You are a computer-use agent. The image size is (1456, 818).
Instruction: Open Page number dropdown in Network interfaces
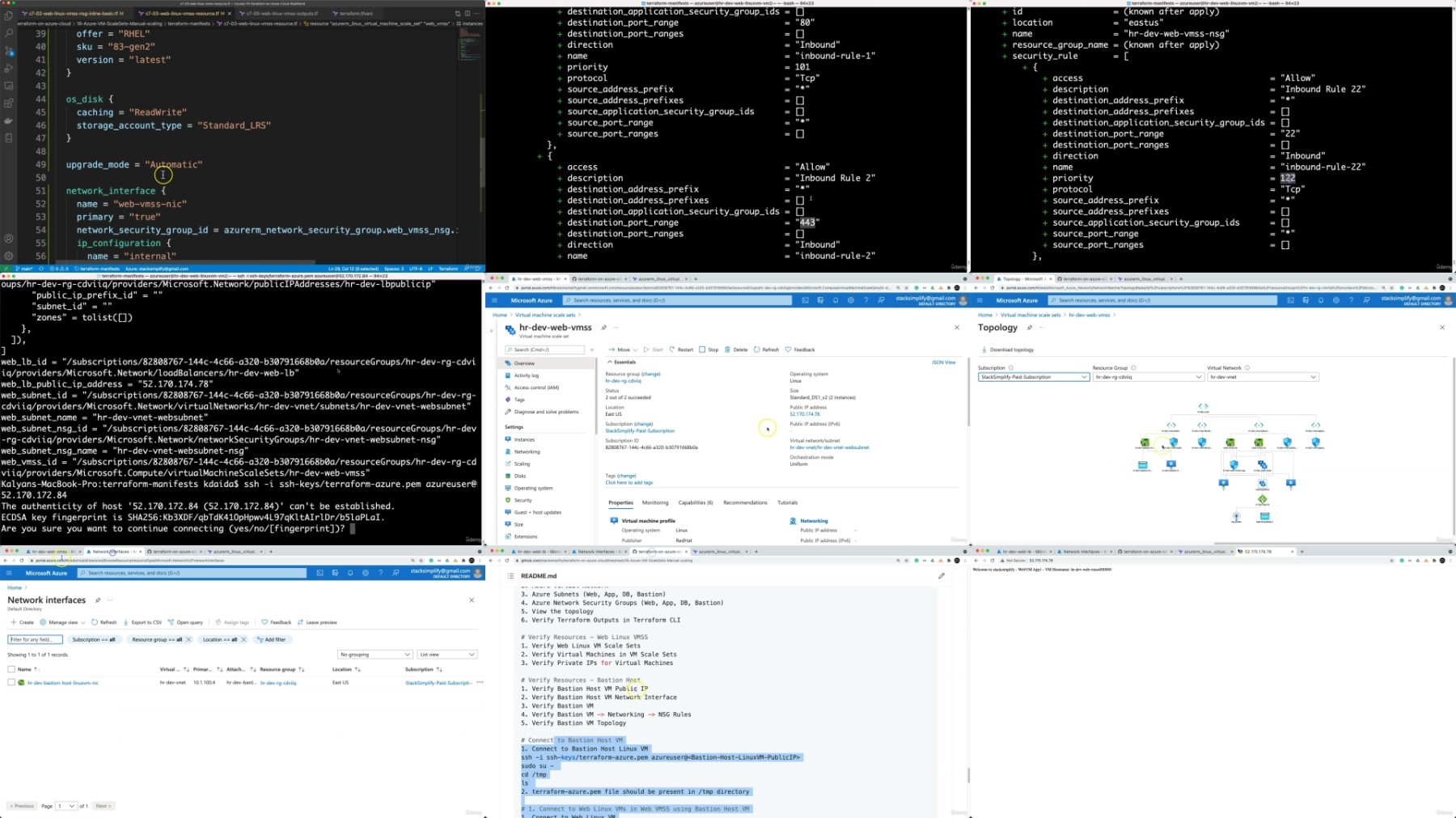pos(66,806)
